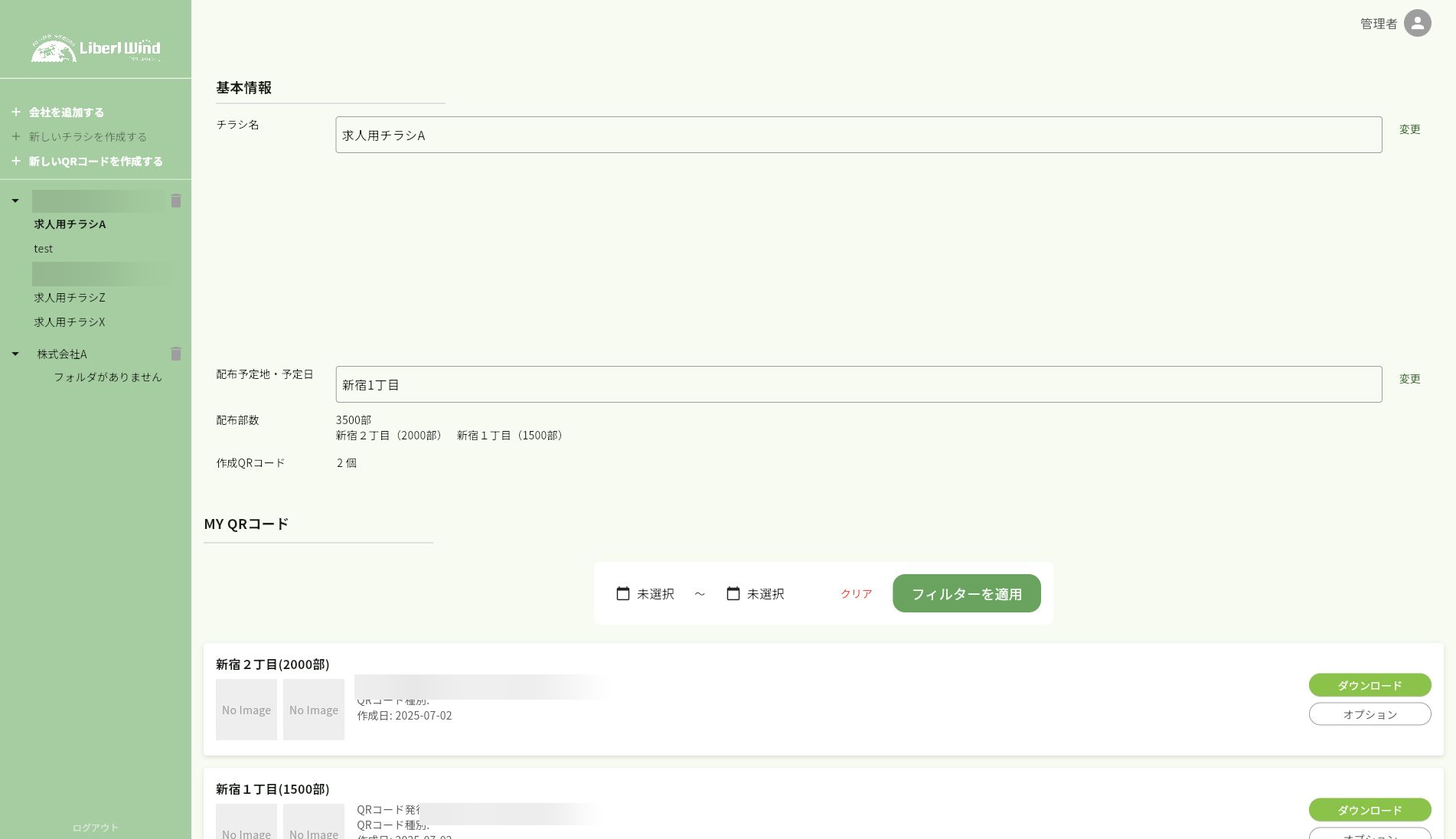Select 求人用チラシZ in the sidebar

70,298
